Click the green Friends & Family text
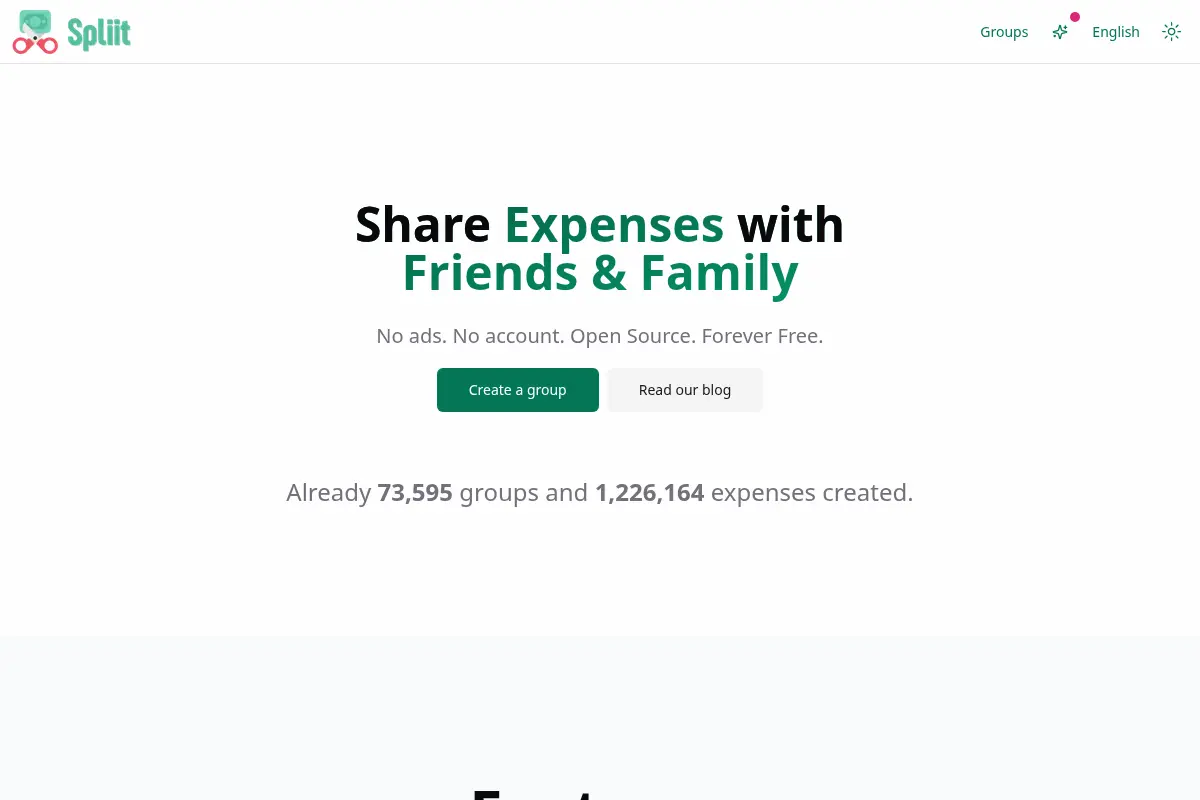 coord(600,272)
